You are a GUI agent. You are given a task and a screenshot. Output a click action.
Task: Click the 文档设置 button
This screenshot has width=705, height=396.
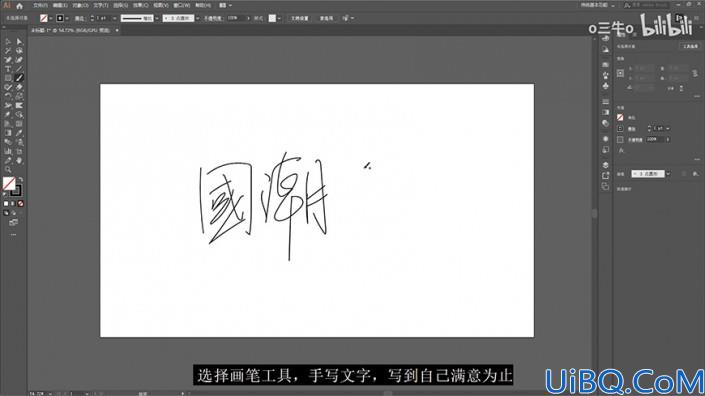300,18
